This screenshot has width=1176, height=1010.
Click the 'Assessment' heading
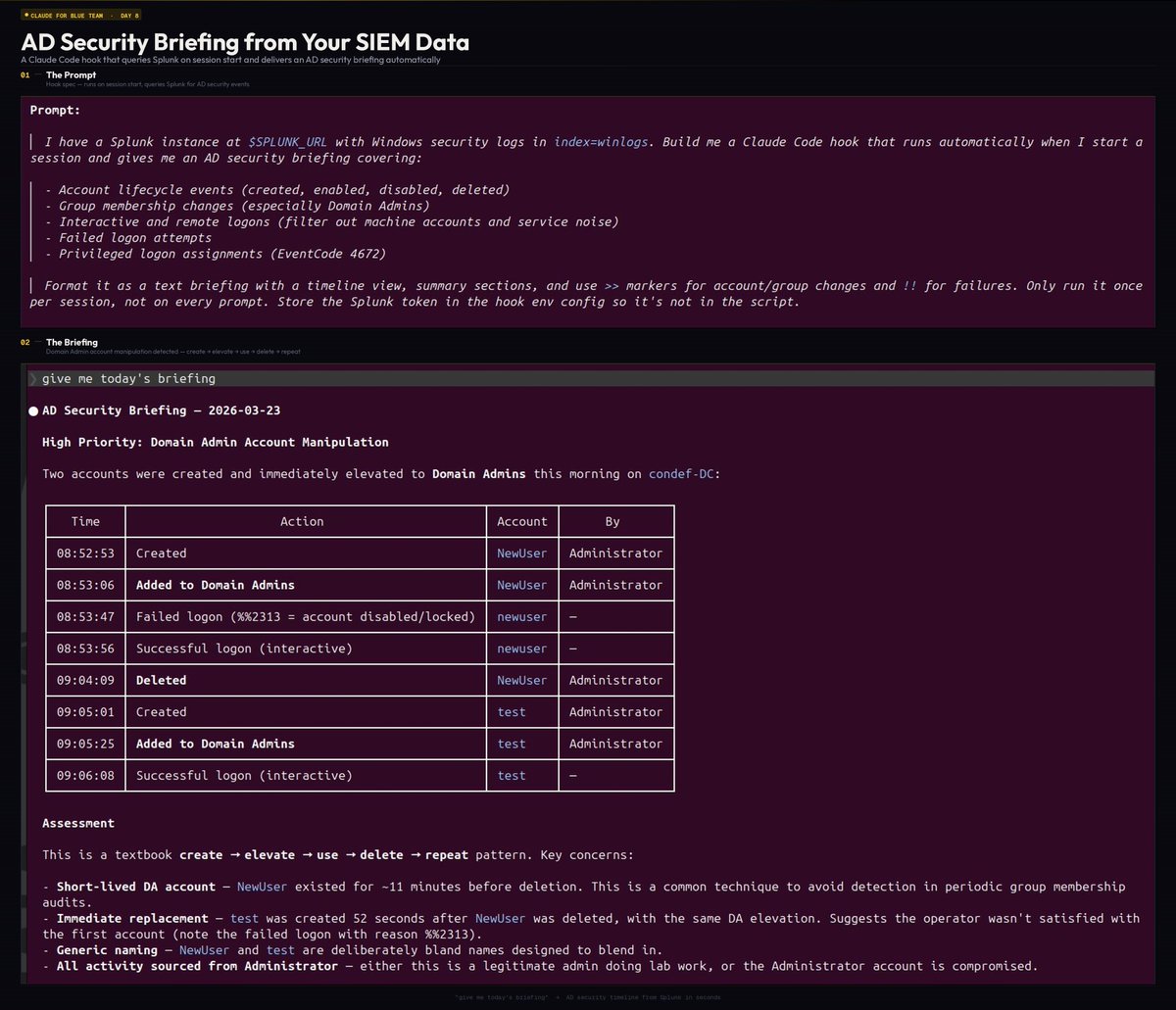[78, 824]
